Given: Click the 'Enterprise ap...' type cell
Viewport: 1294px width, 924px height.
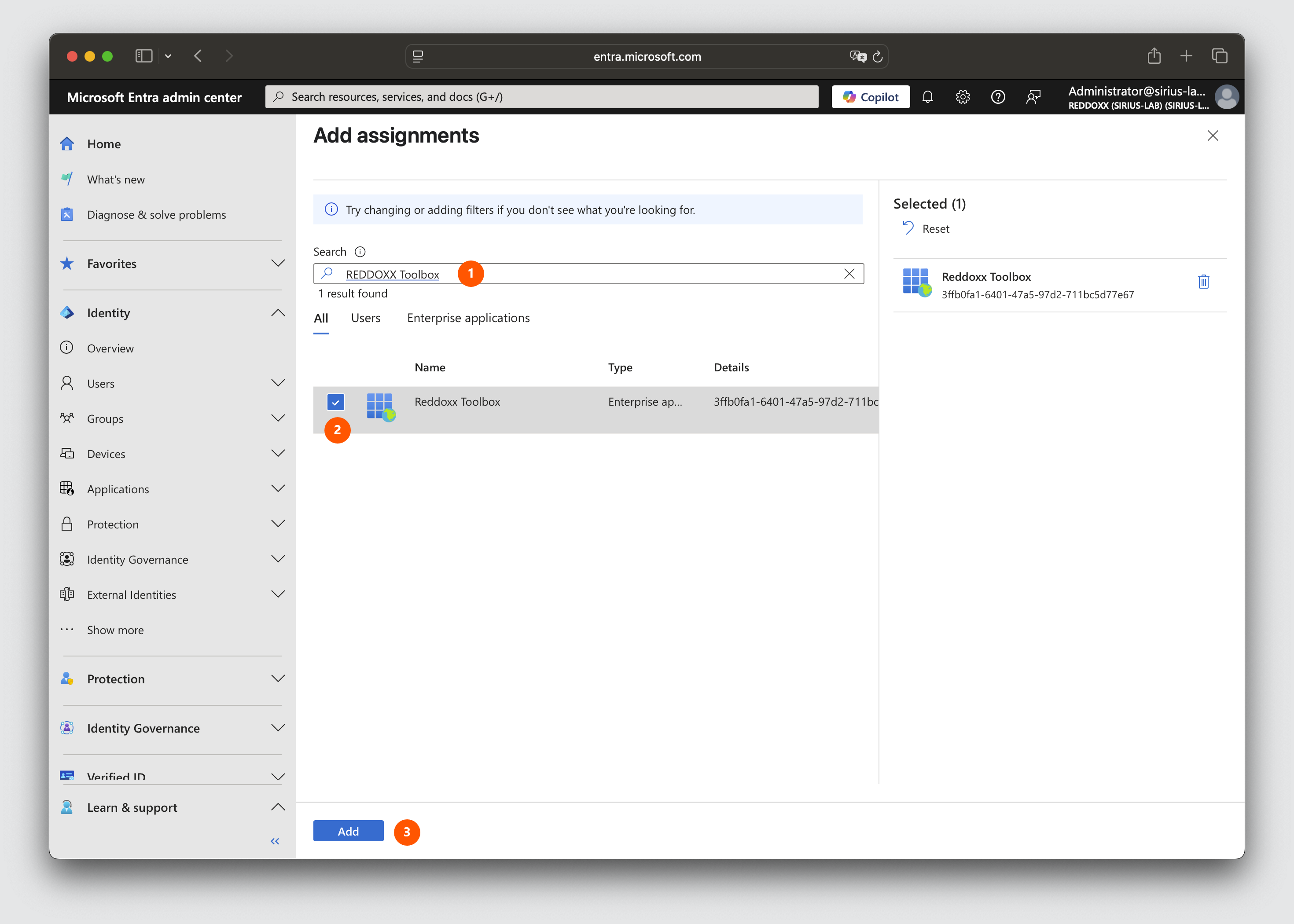Looking at the screenshot, I should (645, 402).
